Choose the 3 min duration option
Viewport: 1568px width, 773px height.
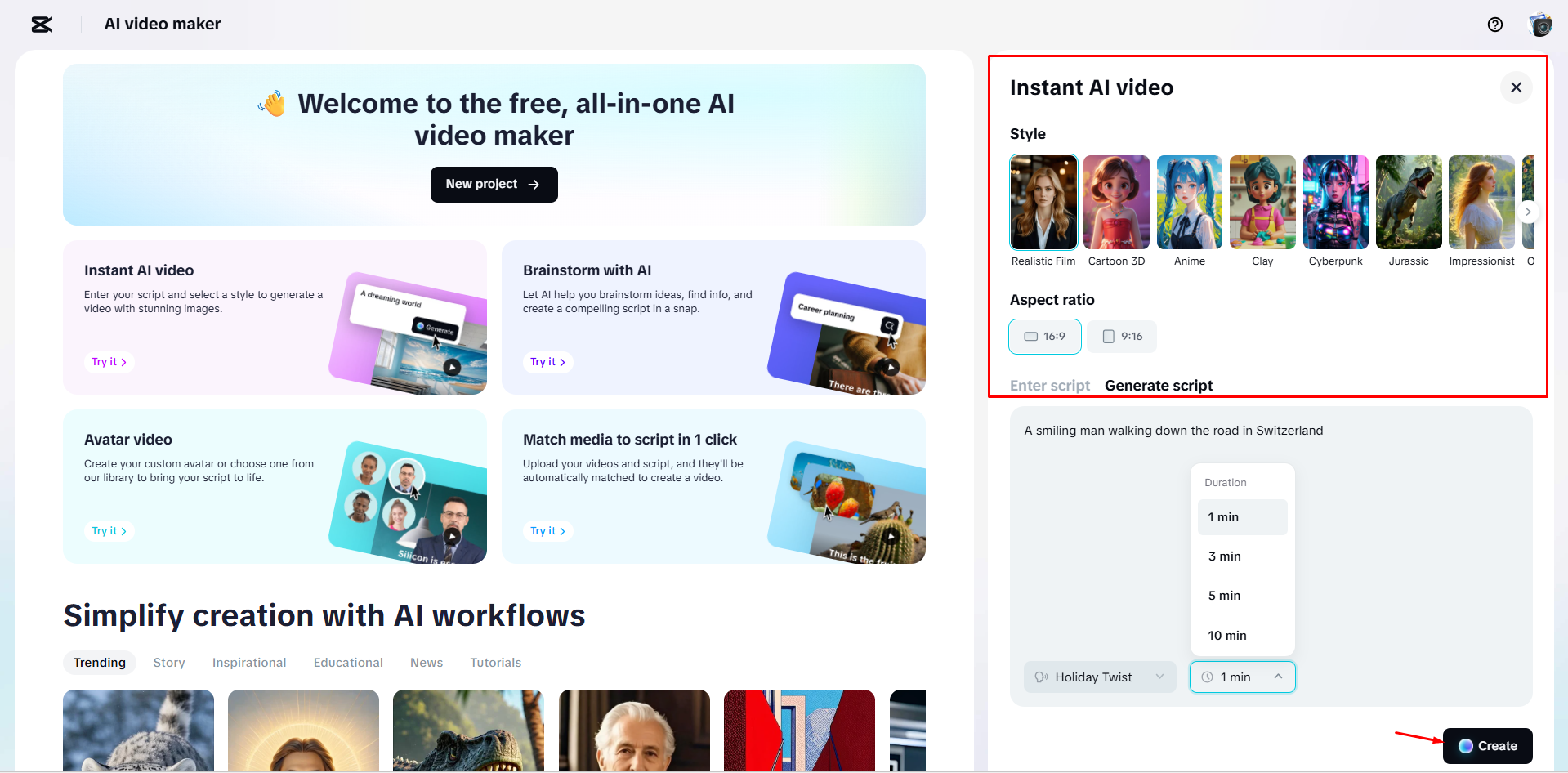[x=1243, y=556]
